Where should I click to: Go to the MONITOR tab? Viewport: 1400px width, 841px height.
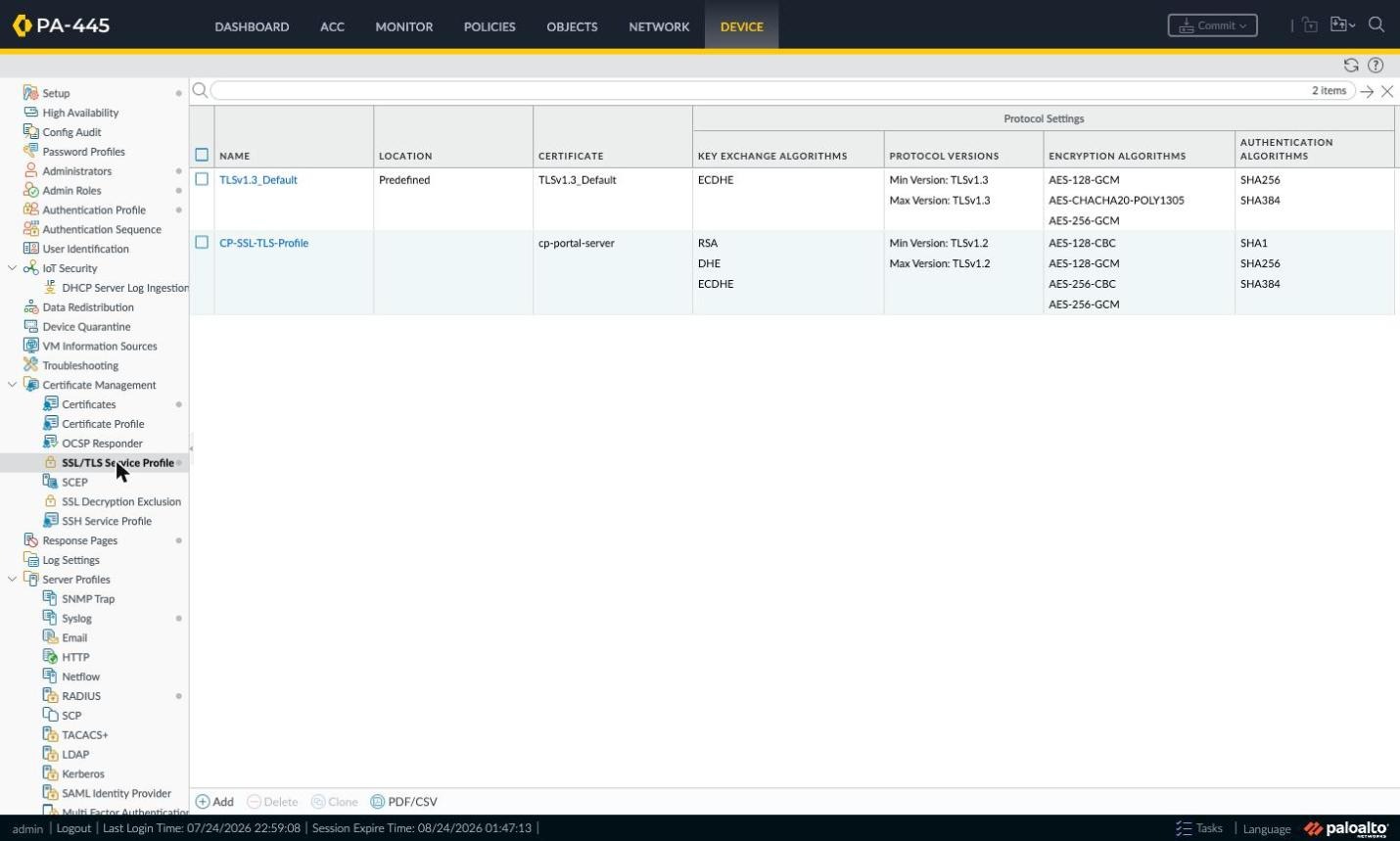click(404, 26)
